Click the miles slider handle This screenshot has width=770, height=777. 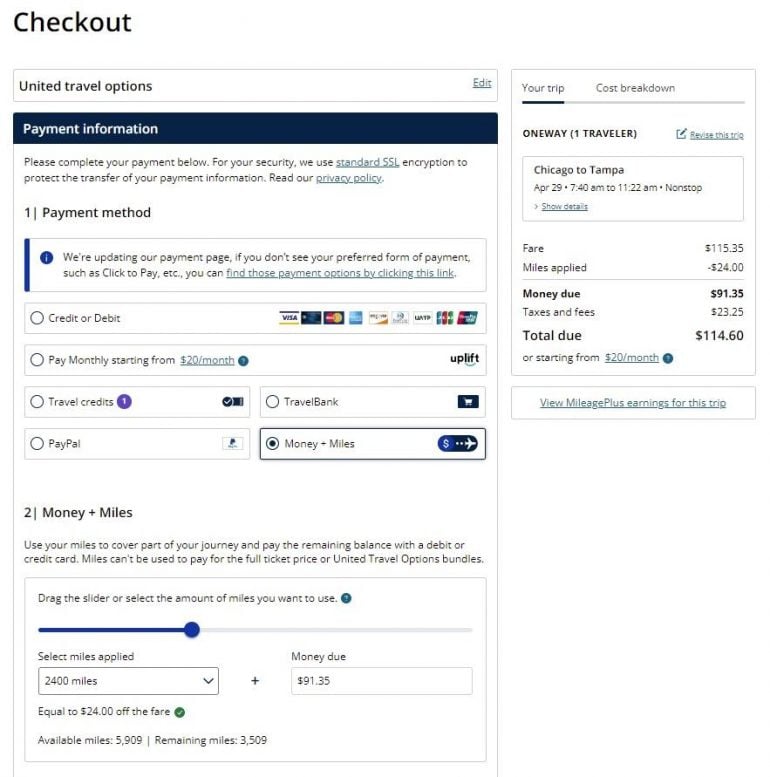(192, 630)
